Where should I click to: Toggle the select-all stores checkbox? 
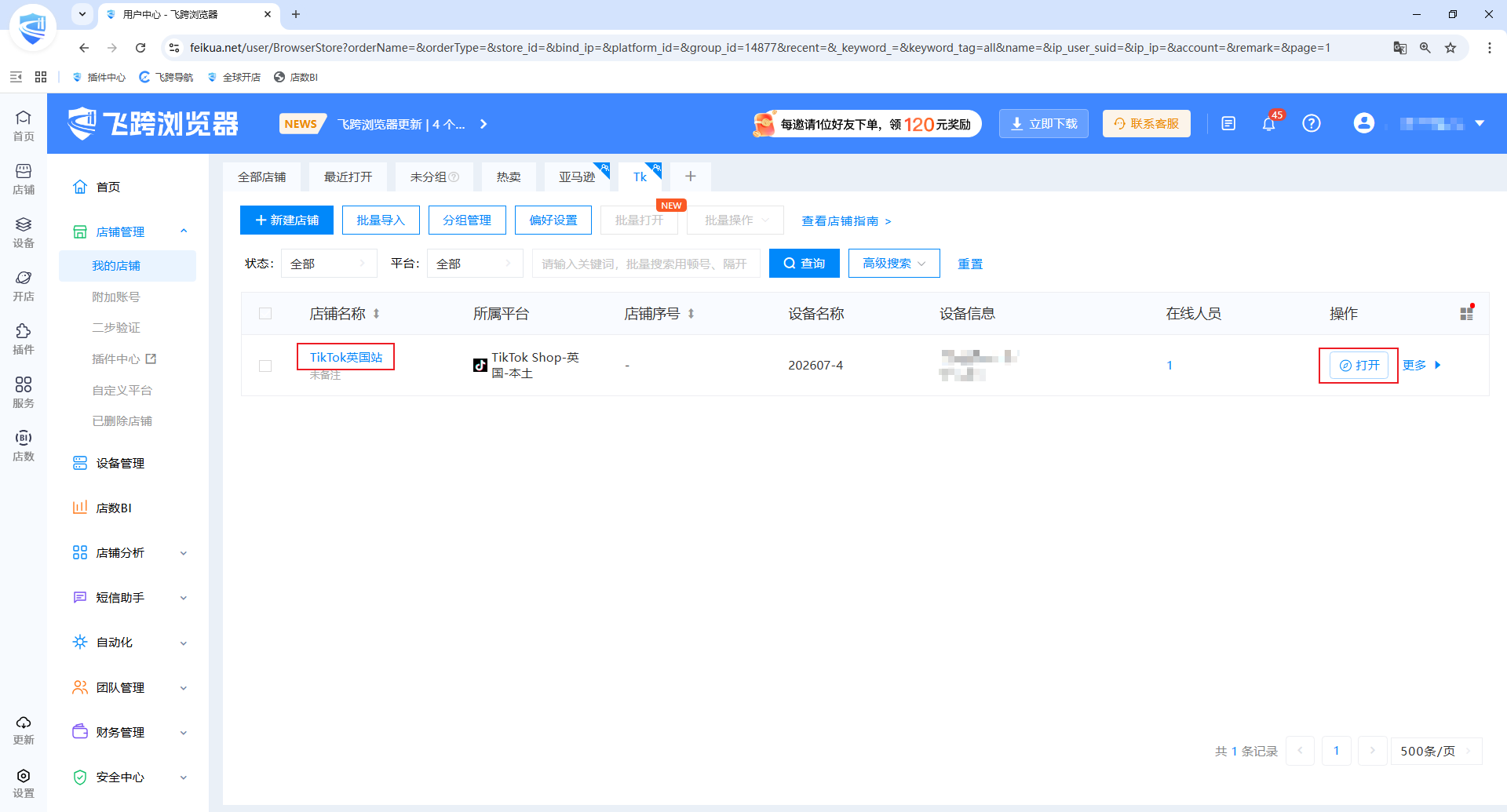tap(265, 314)
